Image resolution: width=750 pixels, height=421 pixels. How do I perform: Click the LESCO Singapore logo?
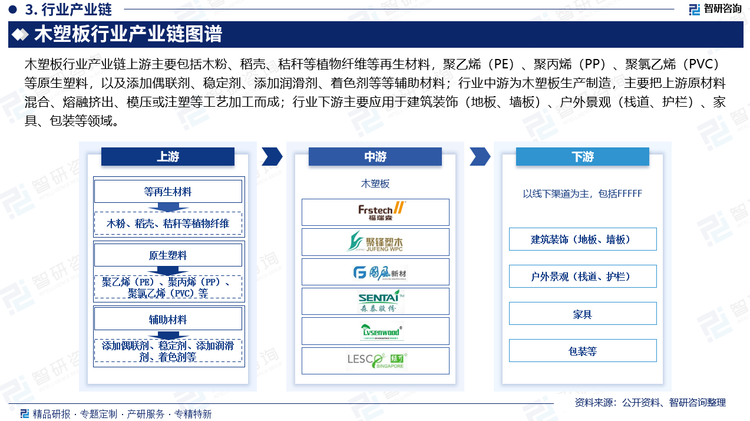tap(375, 360)
